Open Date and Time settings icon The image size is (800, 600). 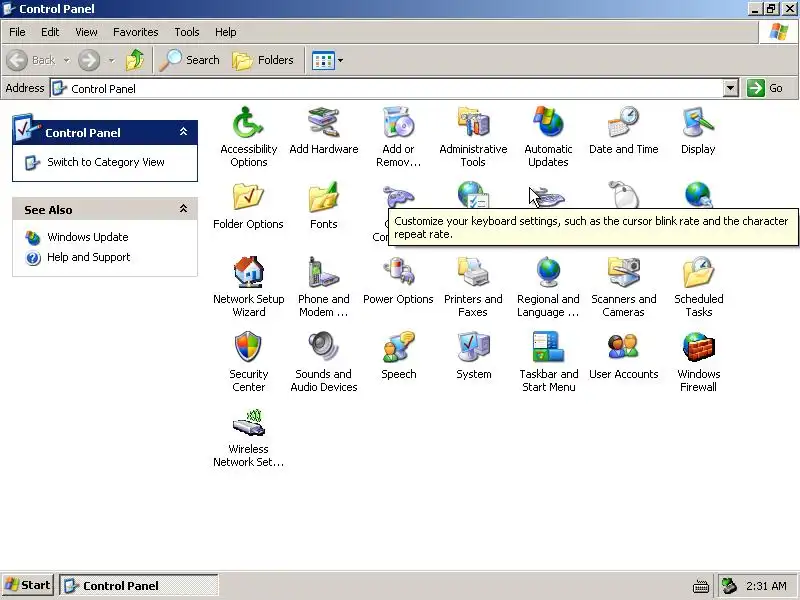(623, 122)
